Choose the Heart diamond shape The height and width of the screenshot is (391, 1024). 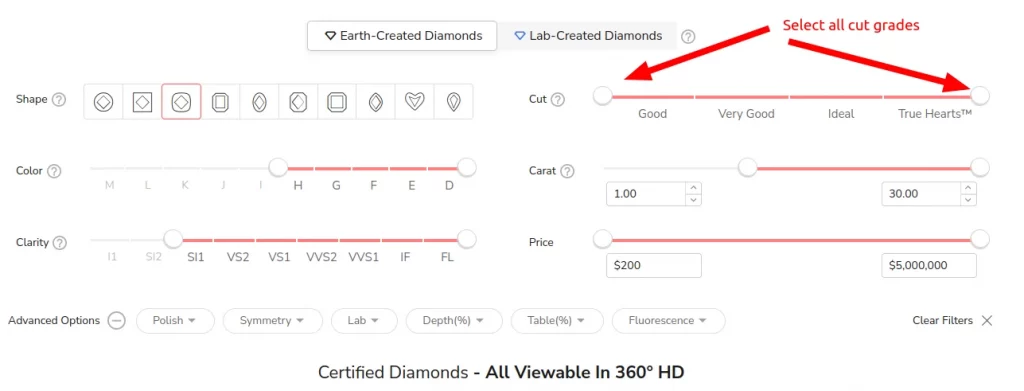[415, 102]
